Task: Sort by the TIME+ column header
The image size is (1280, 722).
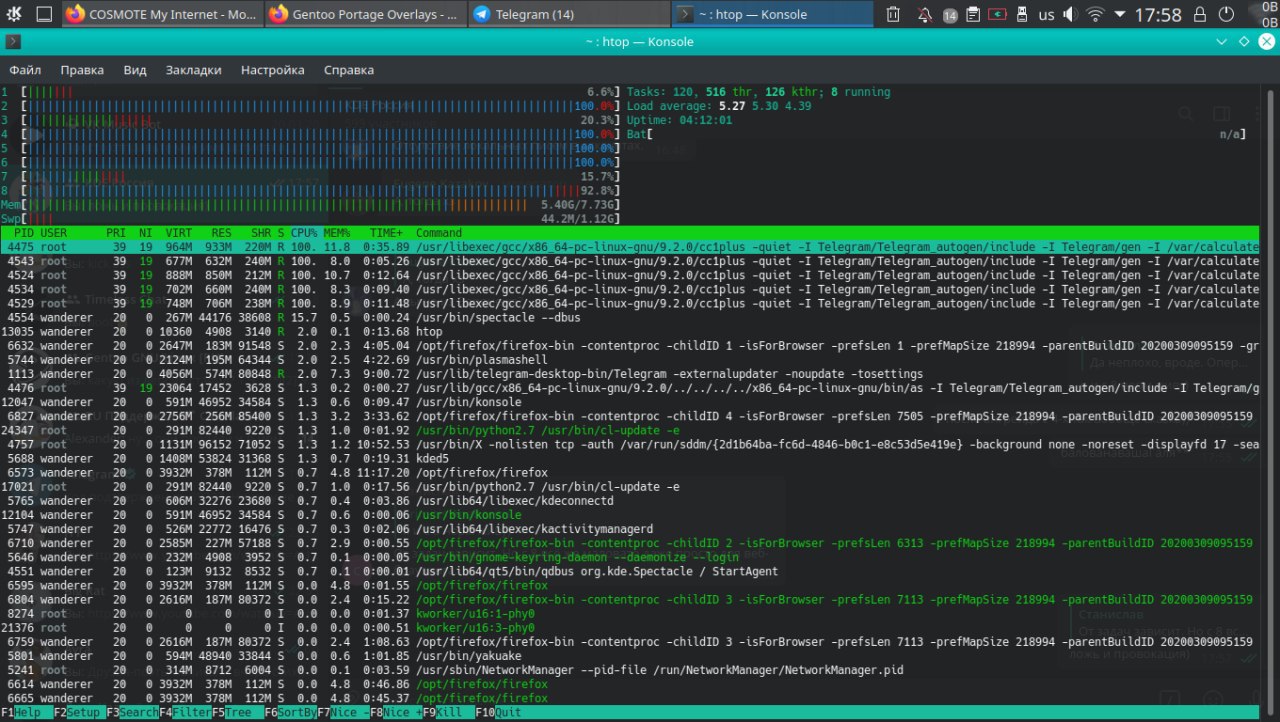Action: coord(386,233)
